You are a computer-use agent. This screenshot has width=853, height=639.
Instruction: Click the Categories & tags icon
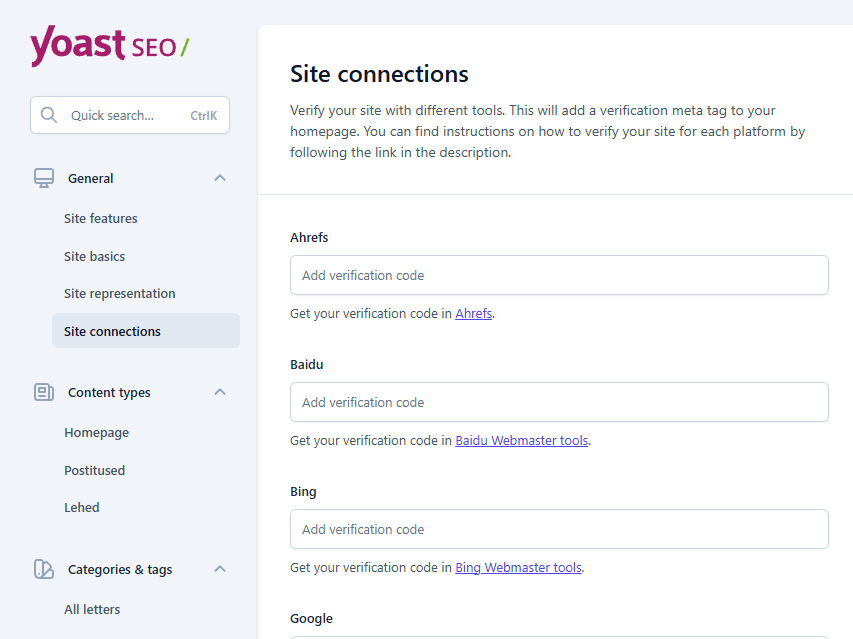43,569
